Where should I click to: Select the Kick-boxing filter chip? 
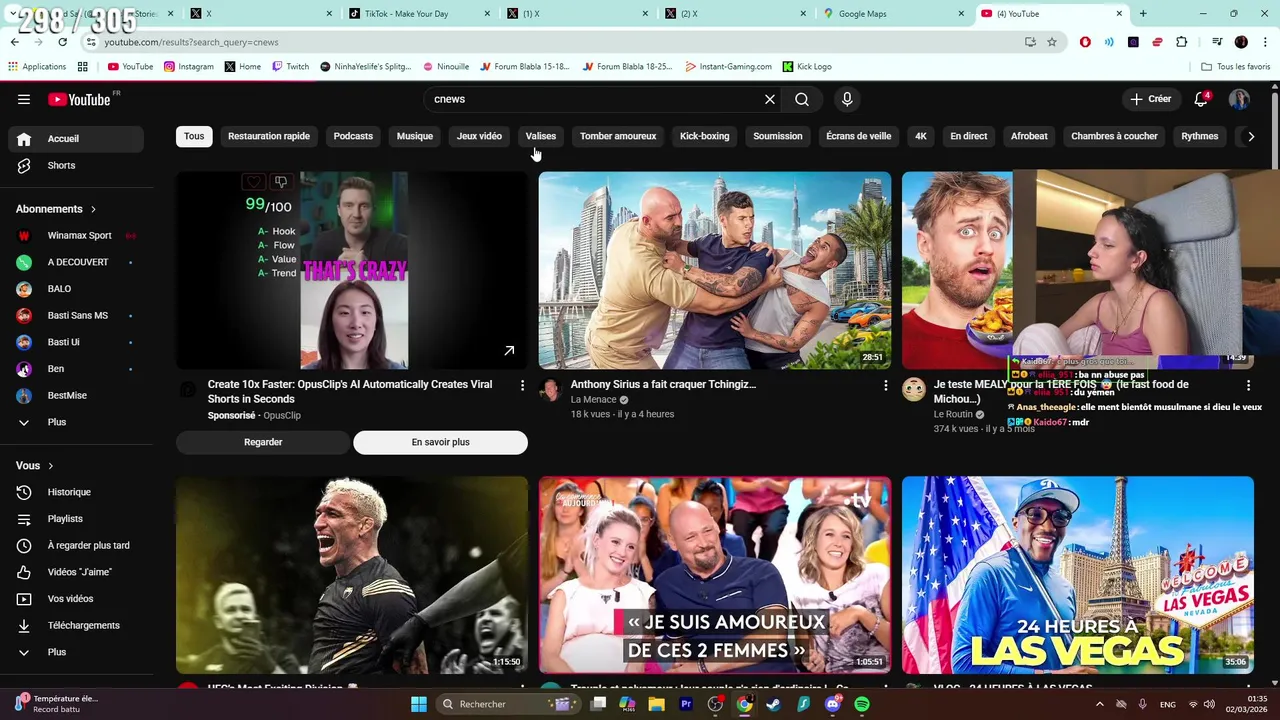click(x=705, y=136)
